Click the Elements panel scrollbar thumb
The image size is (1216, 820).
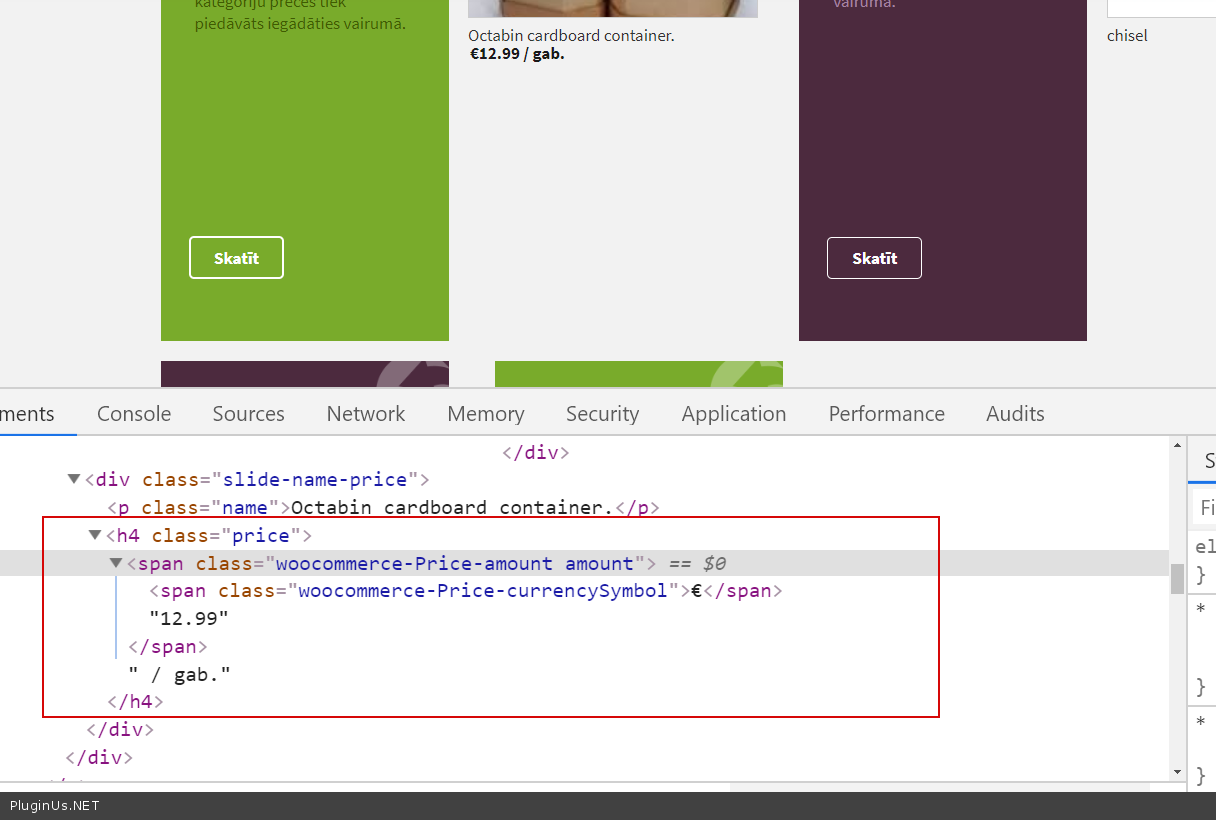[x=1177, y=578]
